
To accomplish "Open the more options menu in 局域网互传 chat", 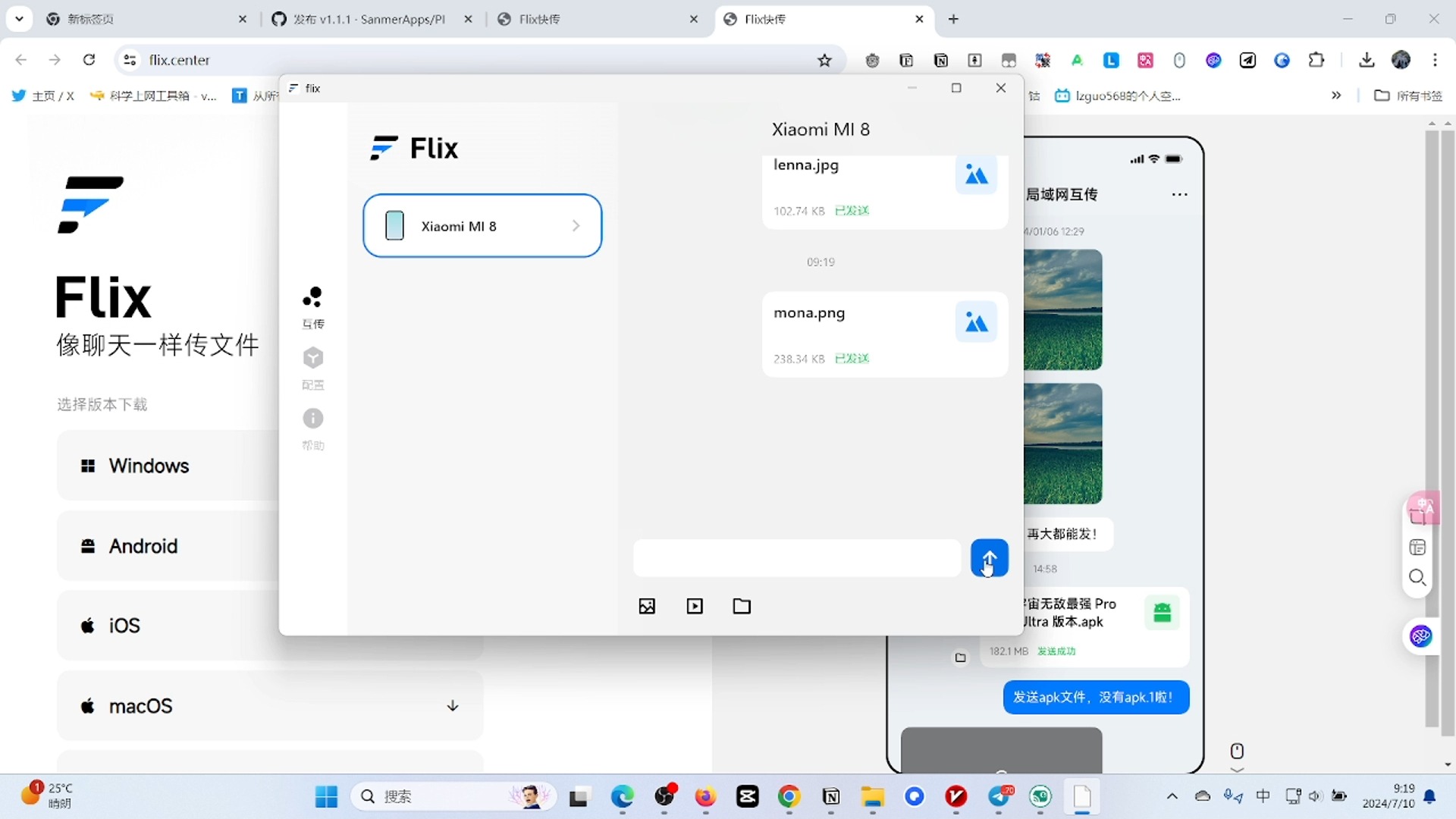I will pos(1180,195).
